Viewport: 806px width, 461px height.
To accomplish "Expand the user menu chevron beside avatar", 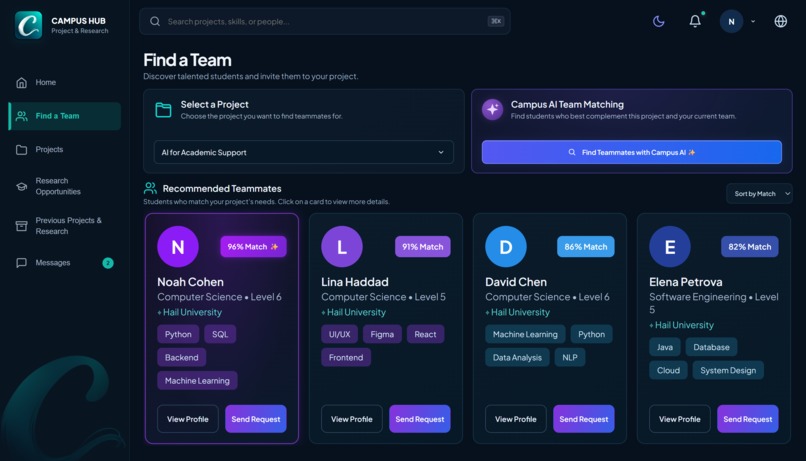I will click(753, 22).
